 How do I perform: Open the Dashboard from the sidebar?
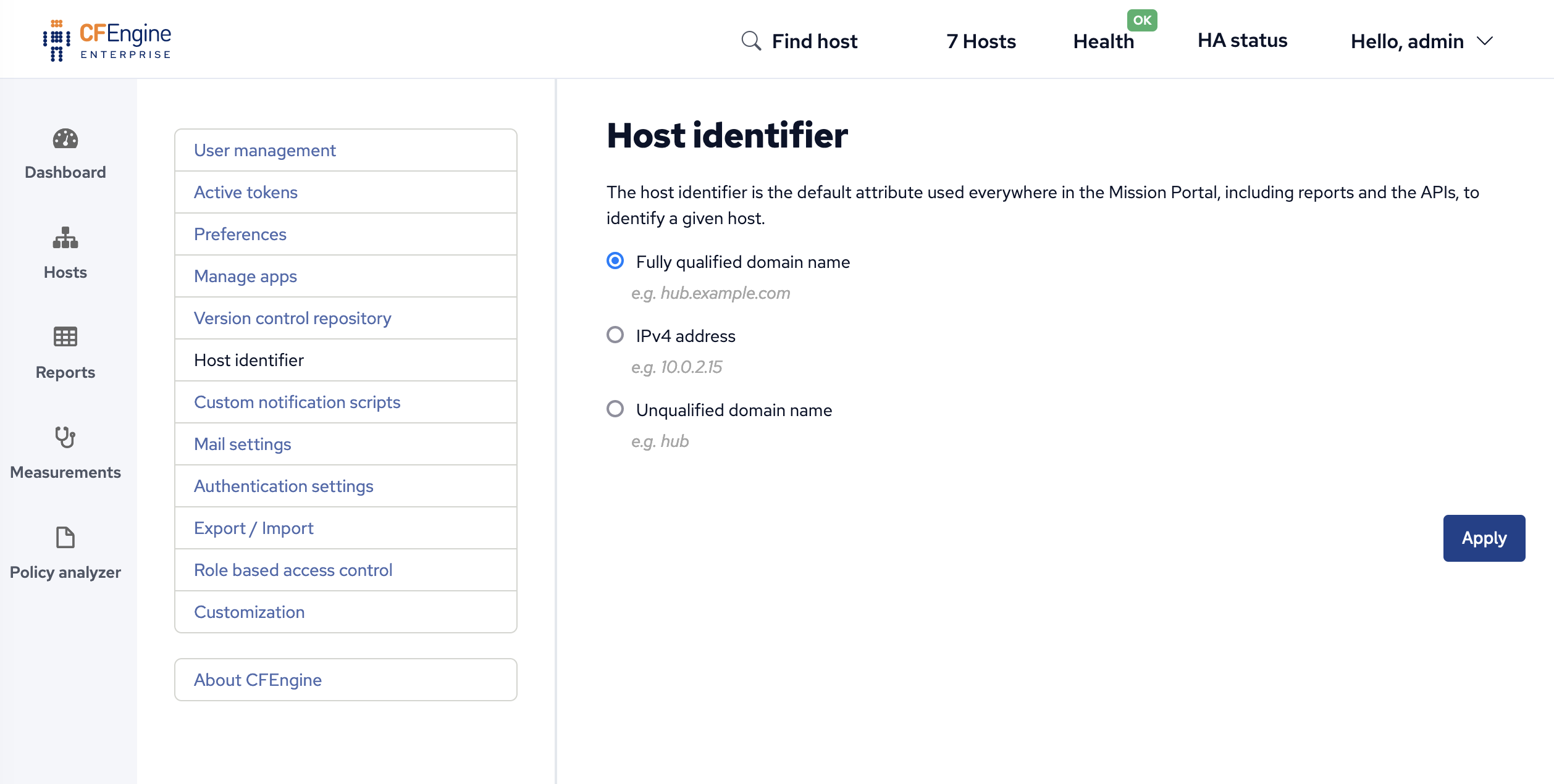point(65,153)
